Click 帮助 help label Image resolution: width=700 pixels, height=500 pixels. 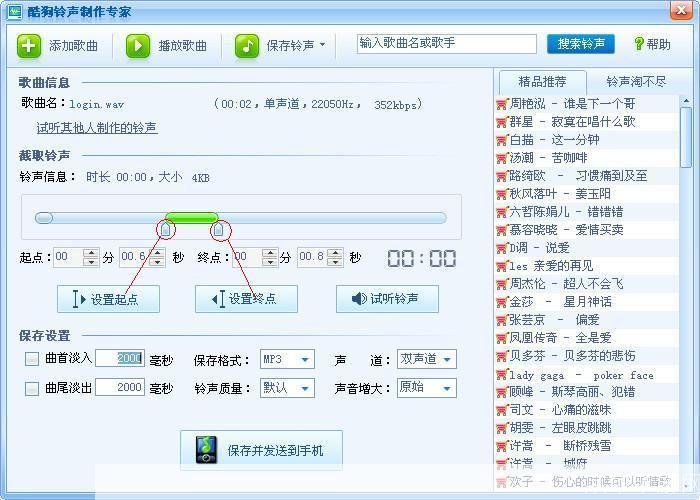coord(658,44)
